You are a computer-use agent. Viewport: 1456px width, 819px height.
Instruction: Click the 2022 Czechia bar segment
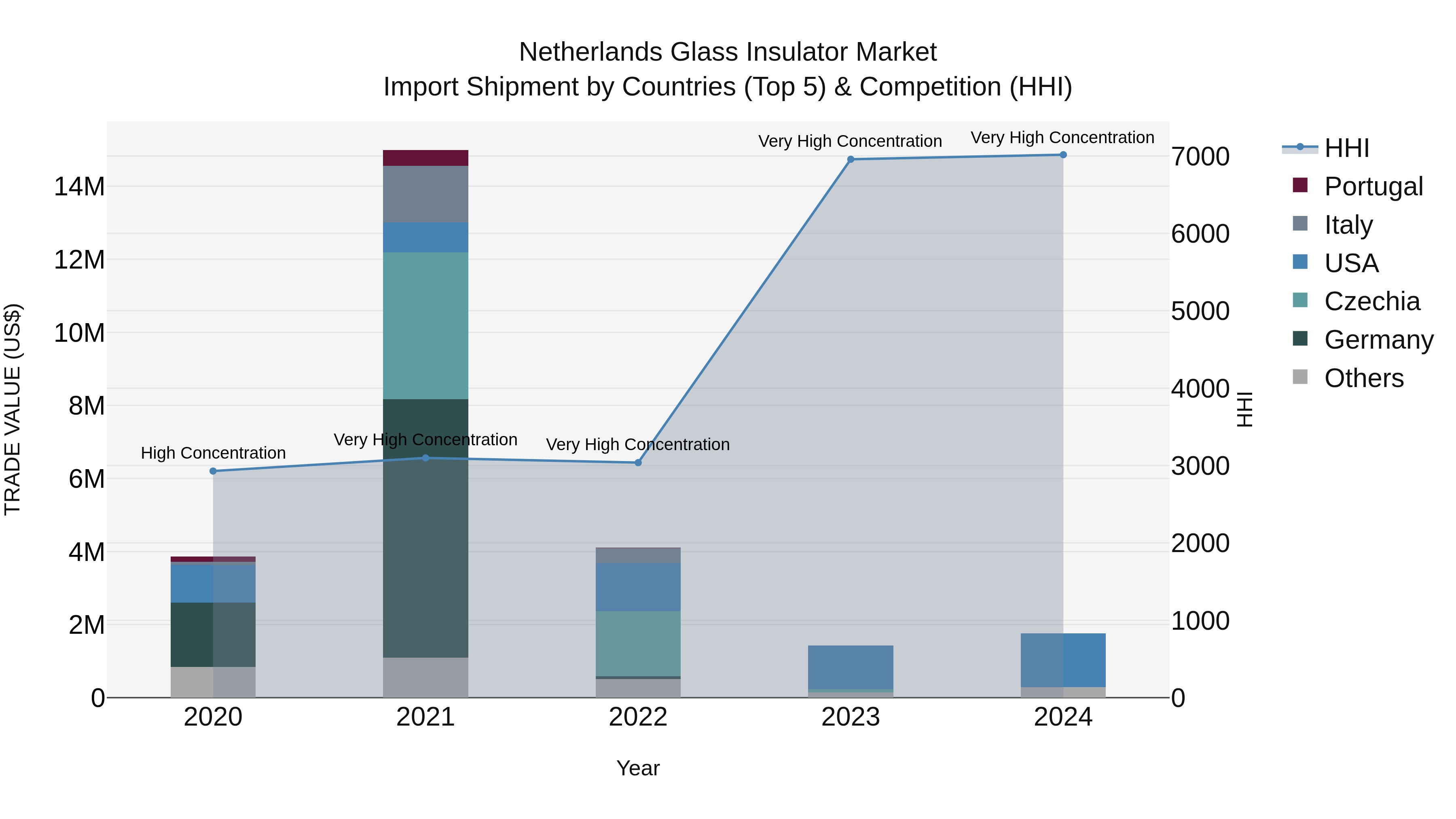point(638,644)
